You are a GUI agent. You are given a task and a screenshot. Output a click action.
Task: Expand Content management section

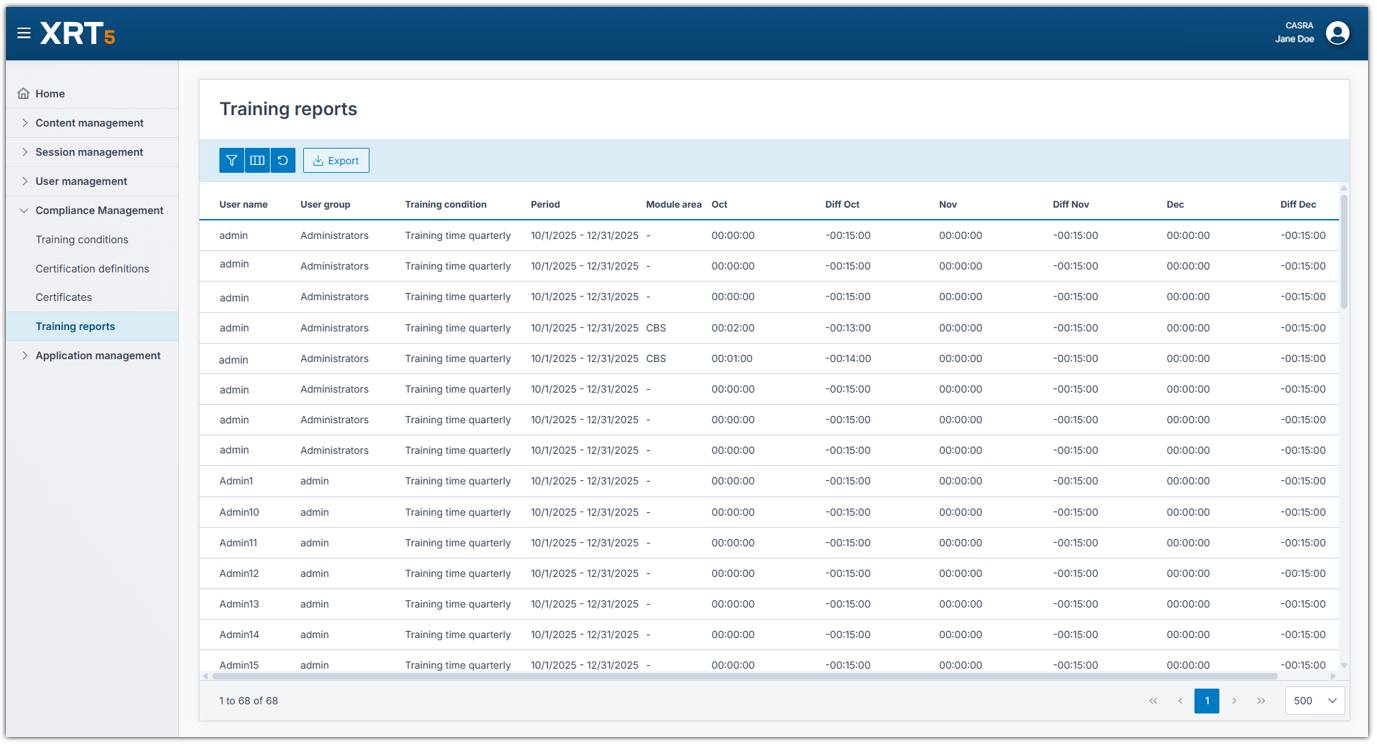89,123
